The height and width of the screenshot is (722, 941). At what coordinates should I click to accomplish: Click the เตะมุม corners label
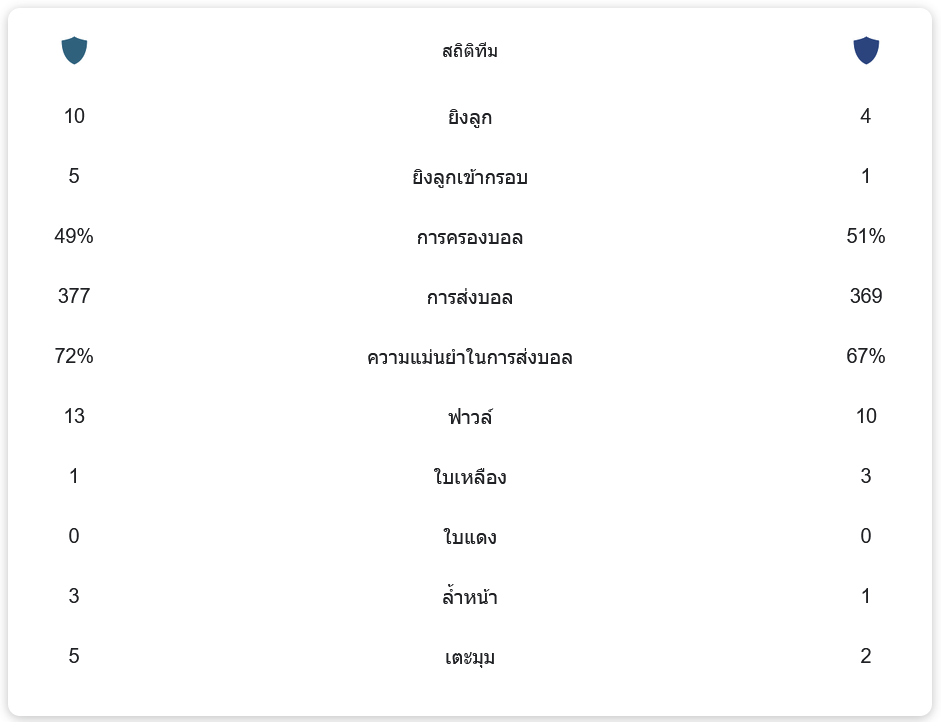coord(470,657)
